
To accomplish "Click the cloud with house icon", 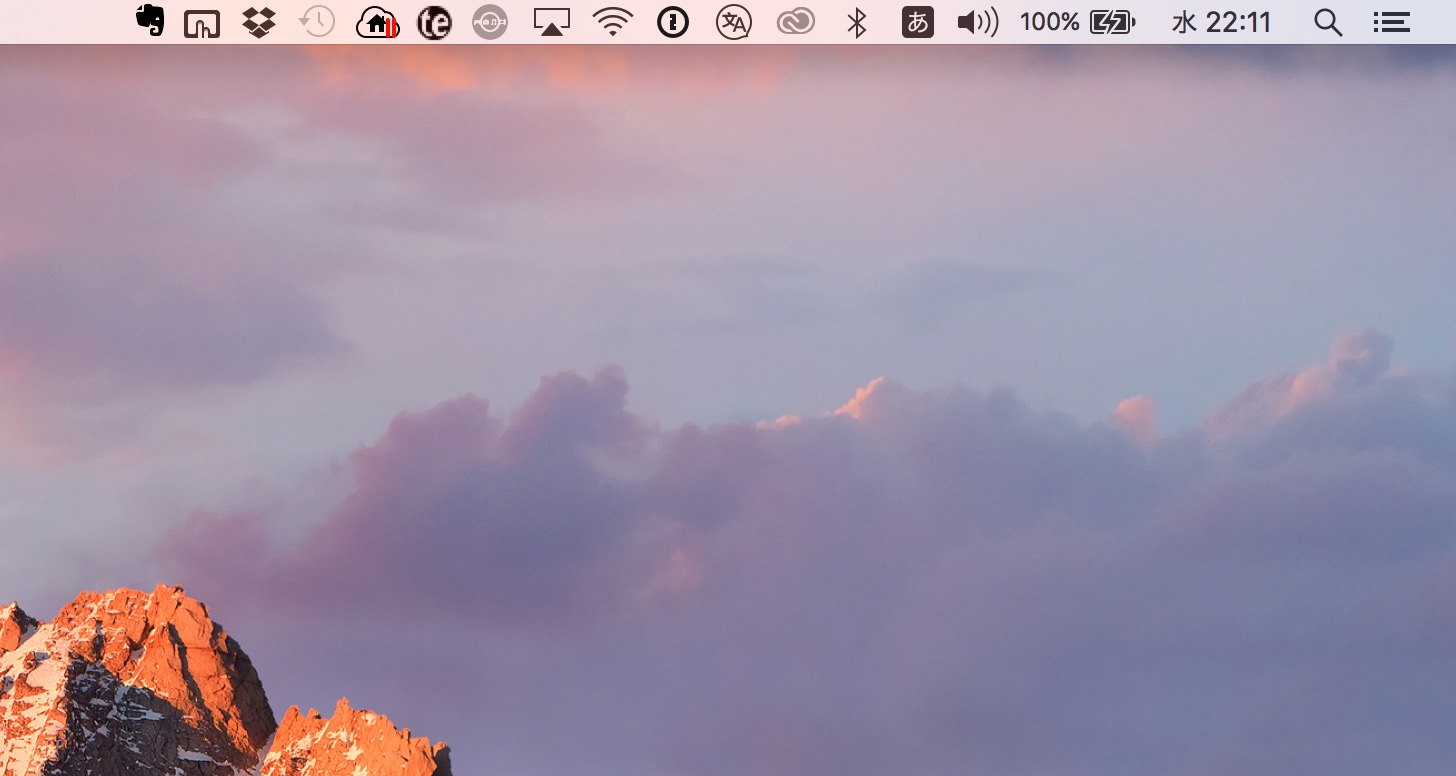I will pyautogui.click(x=377, y=22).
